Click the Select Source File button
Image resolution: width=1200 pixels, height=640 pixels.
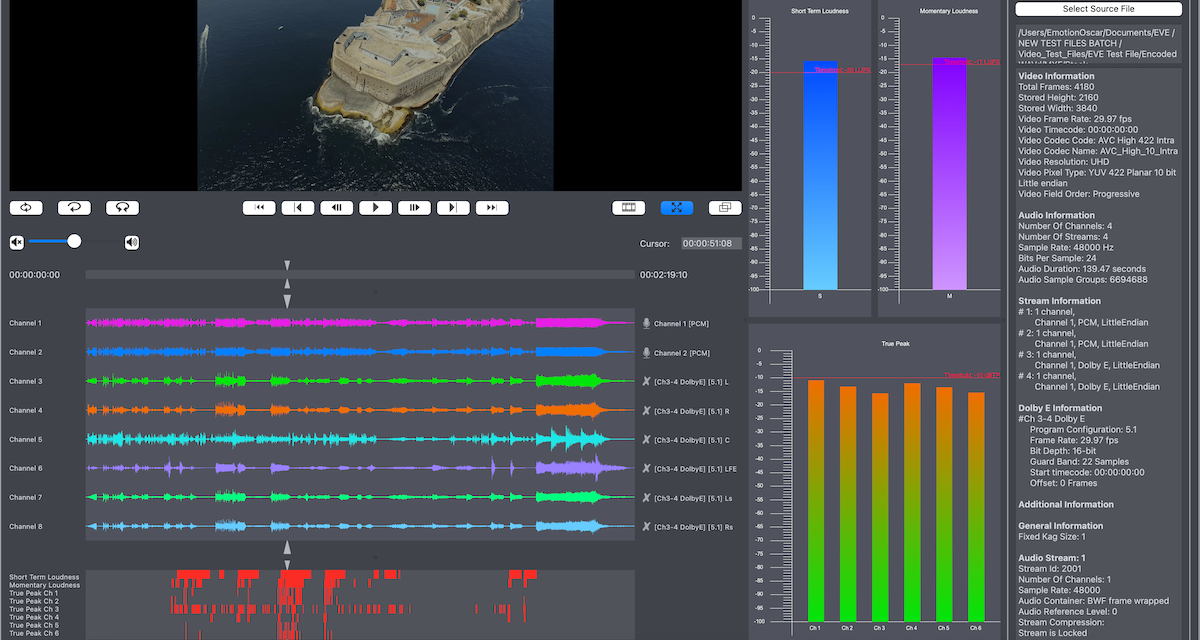(x=1098, y=9)
